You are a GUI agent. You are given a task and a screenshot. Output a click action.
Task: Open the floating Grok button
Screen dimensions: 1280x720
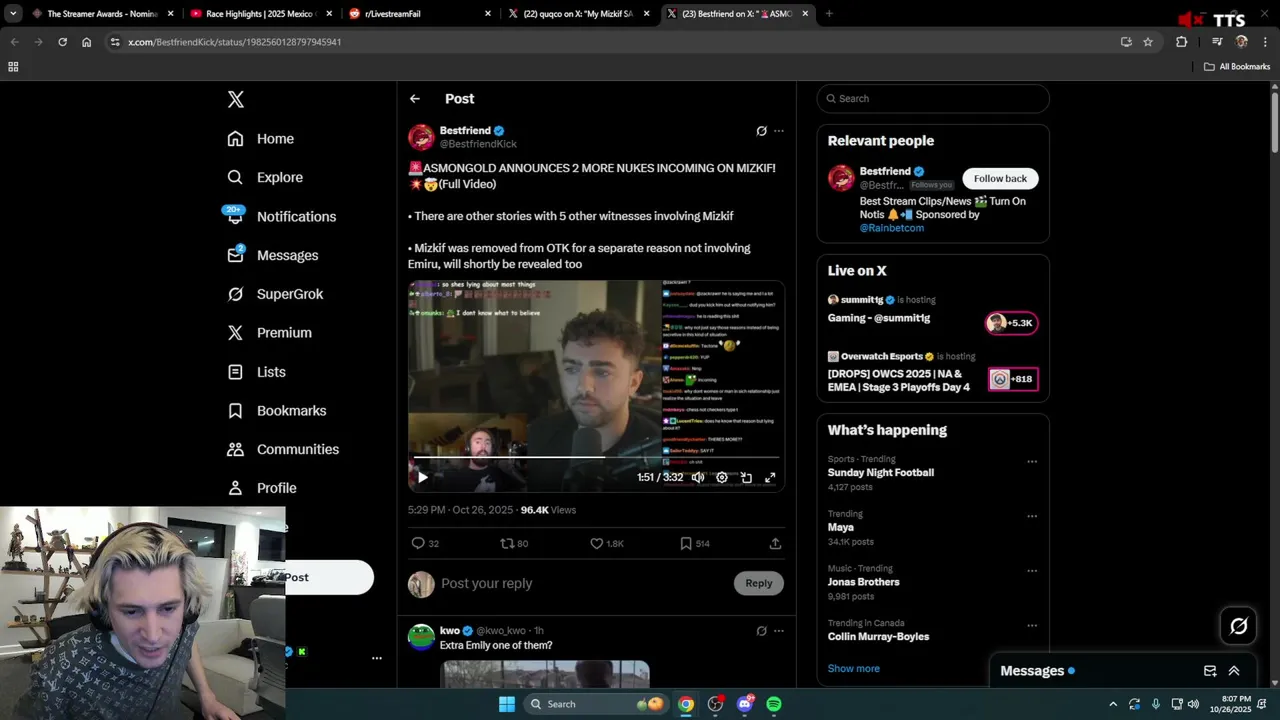pyautogui.click(x=1239, y=626)
